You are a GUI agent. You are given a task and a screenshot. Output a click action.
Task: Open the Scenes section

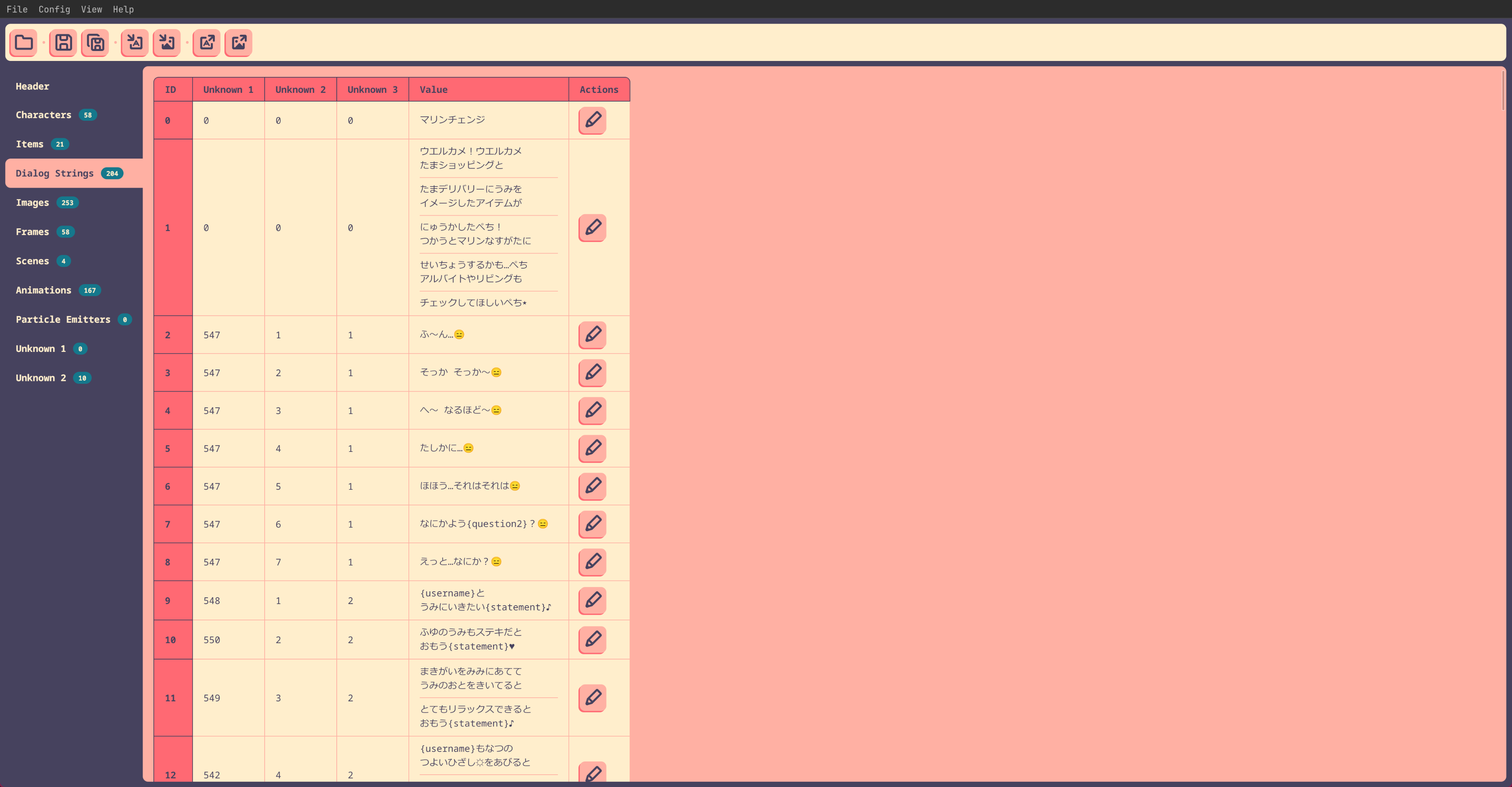pos(74,261)
